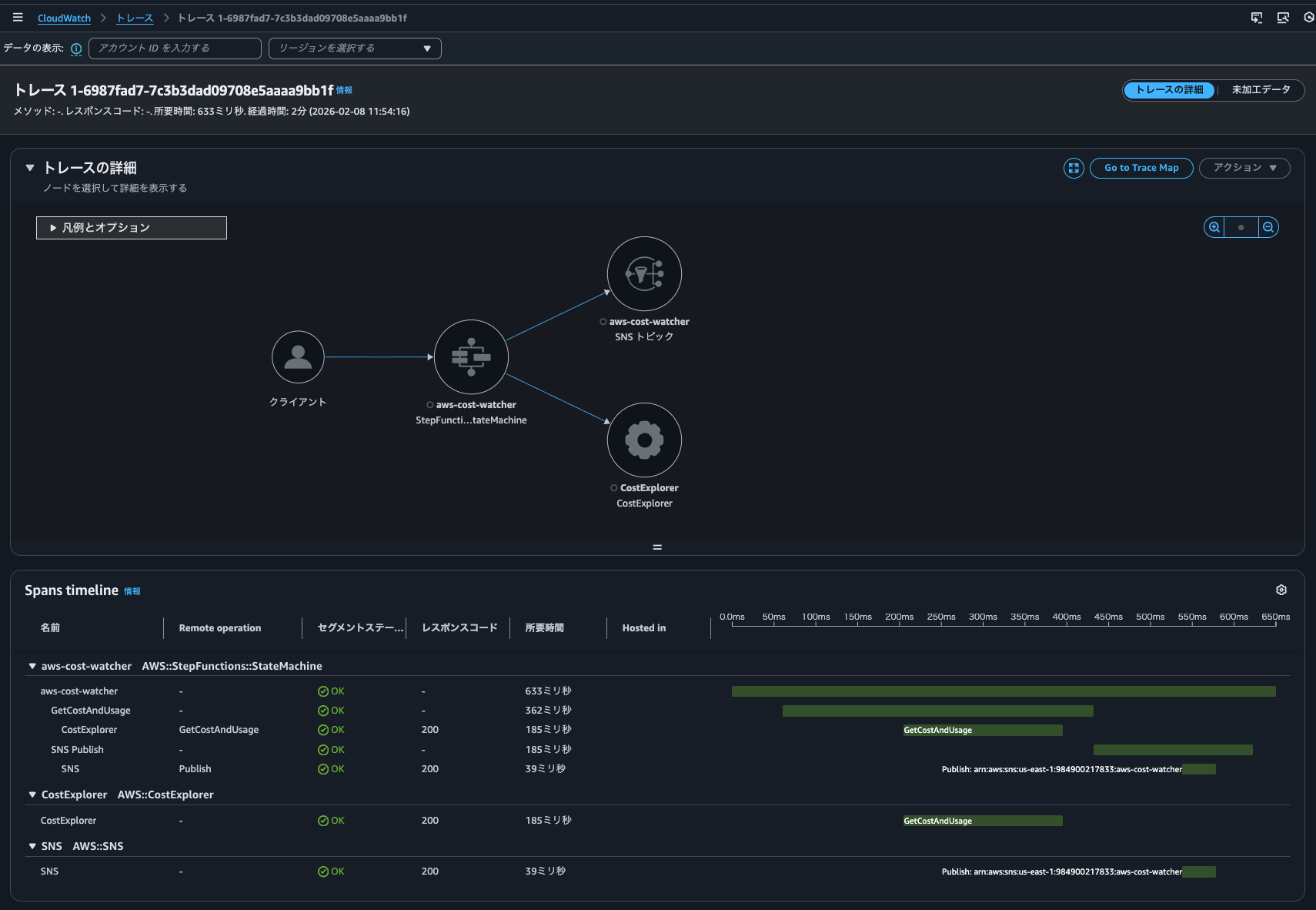The width and height of the screenshot is (1316, 910).
Task: Collapse the CostExplorer AWS::CostExplorer group
Action: (x=32, y=795)
